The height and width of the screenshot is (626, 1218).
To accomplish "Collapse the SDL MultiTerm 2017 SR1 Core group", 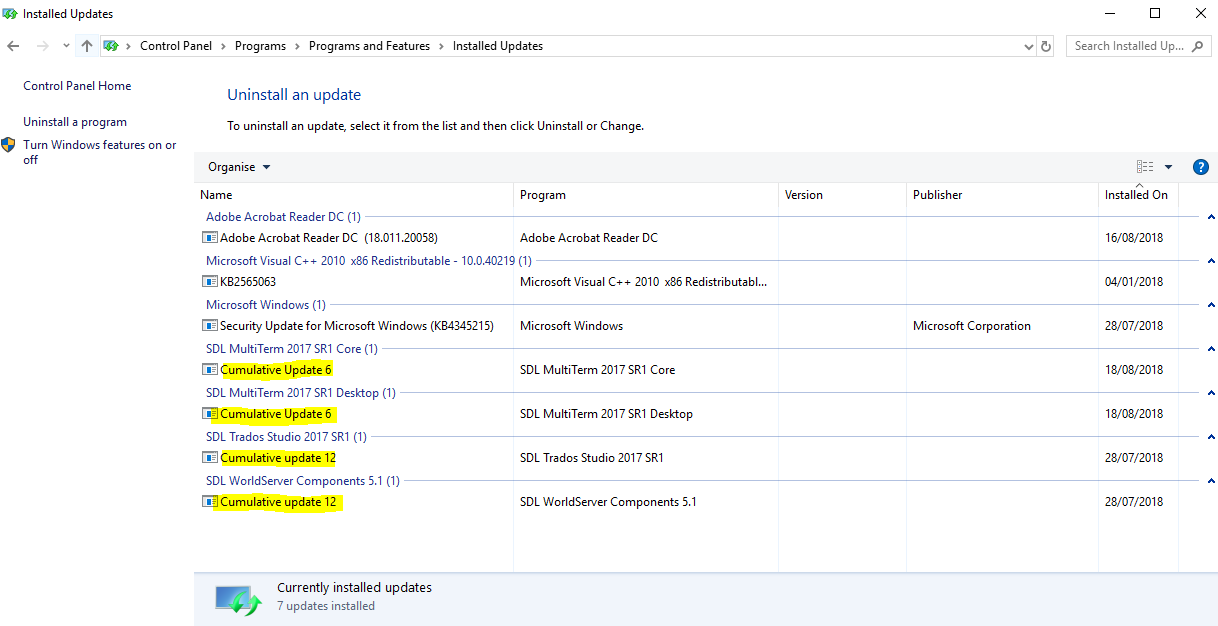I will [1211, 349].
